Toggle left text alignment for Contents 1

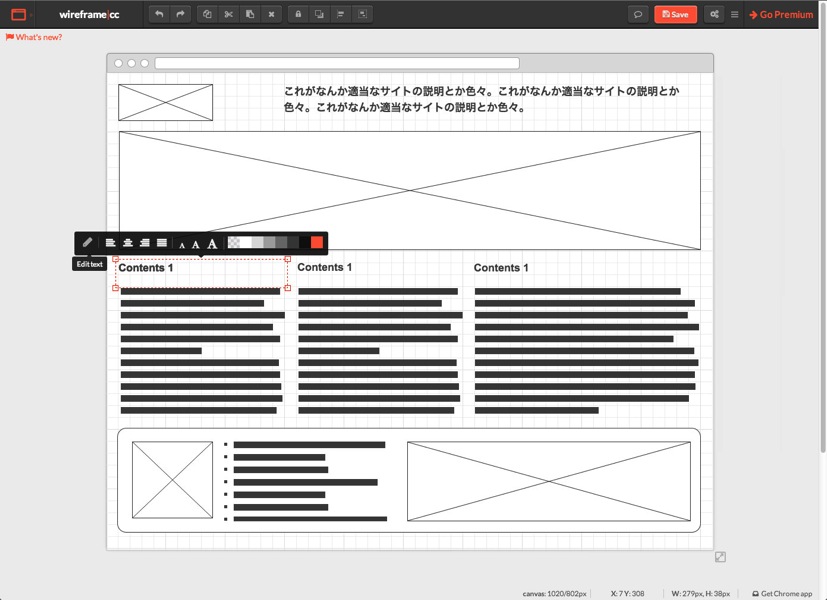[x=112, y=242]
